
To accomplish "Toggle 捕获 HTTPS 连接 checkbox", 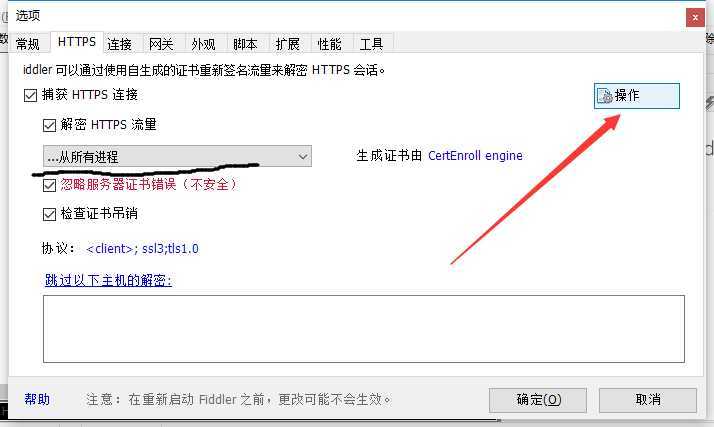I will [x=31, y=96].
